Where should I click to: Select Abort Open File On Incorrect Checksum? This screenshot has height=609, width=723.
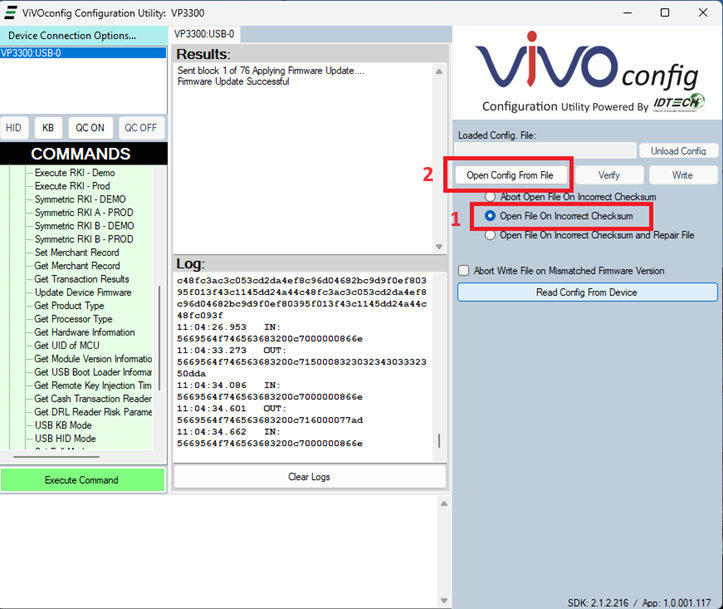click(490, 197)
